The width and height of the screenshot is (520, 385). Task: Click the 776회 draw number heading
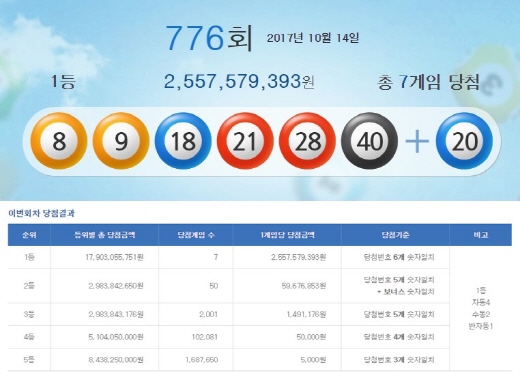209,38
